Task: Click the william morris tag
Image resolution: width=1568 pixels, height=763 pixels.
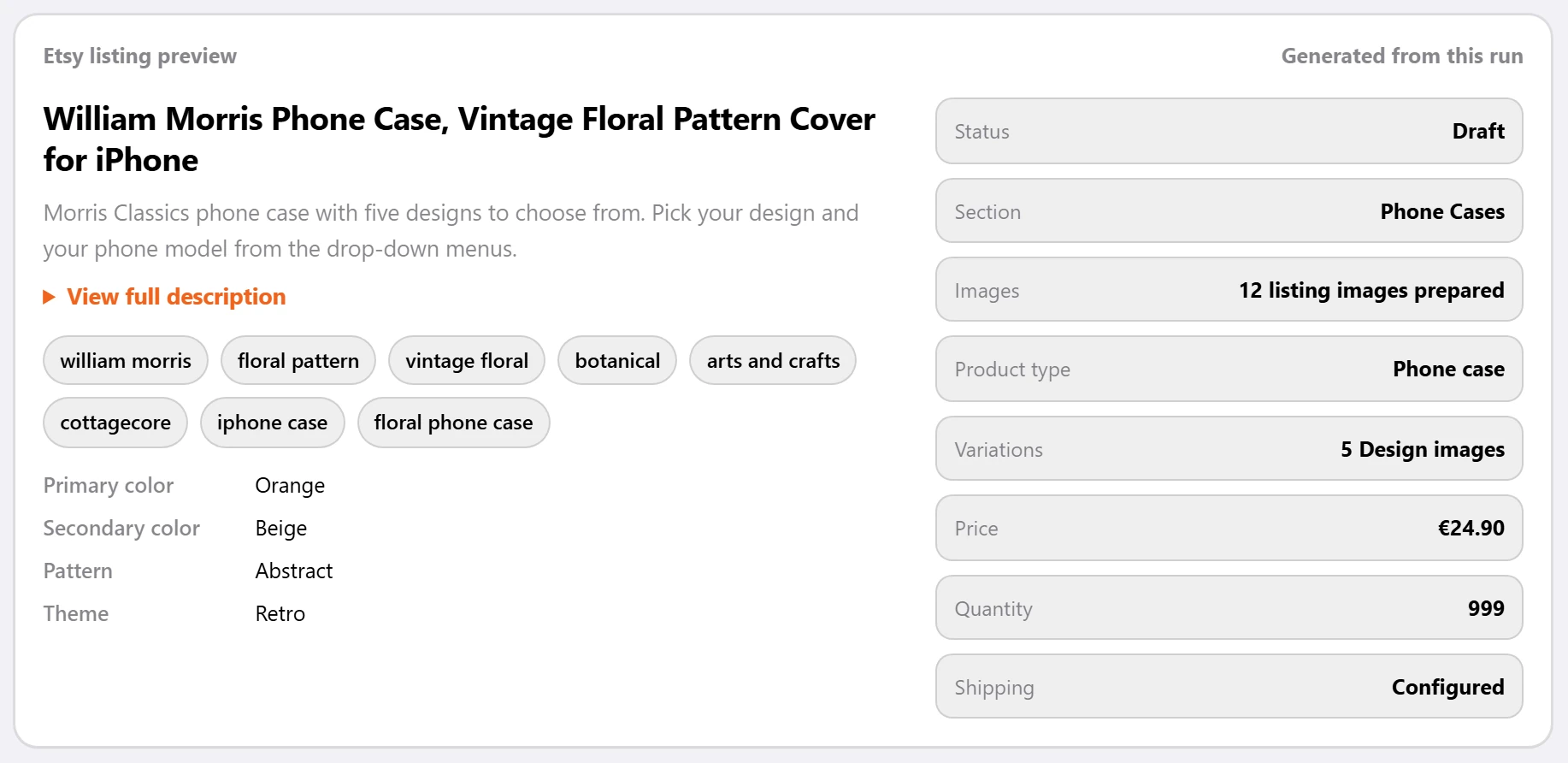Action: (126, 360)
